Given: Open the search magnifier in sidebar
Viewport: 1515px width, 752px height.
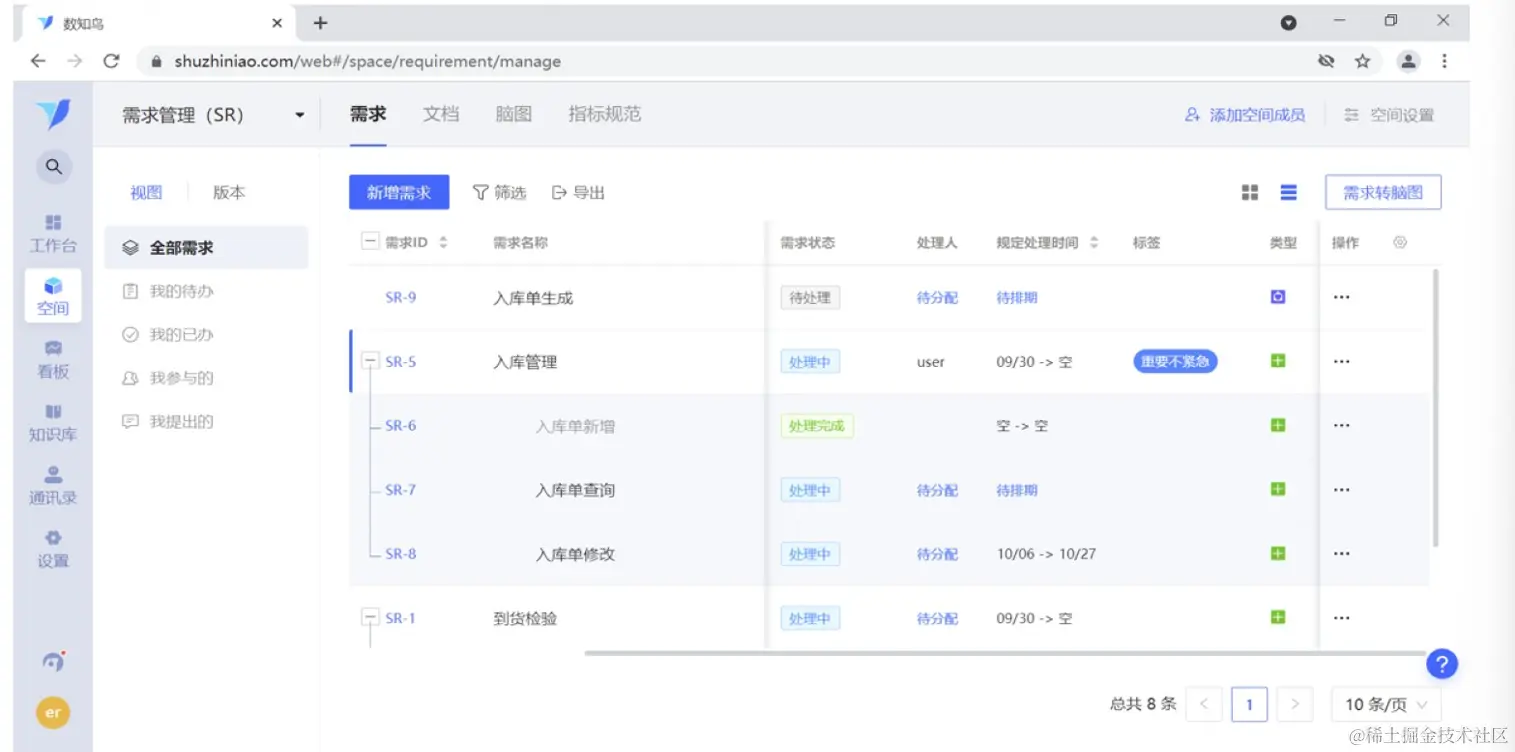Looking at the screenshot, I should [54, 167].
